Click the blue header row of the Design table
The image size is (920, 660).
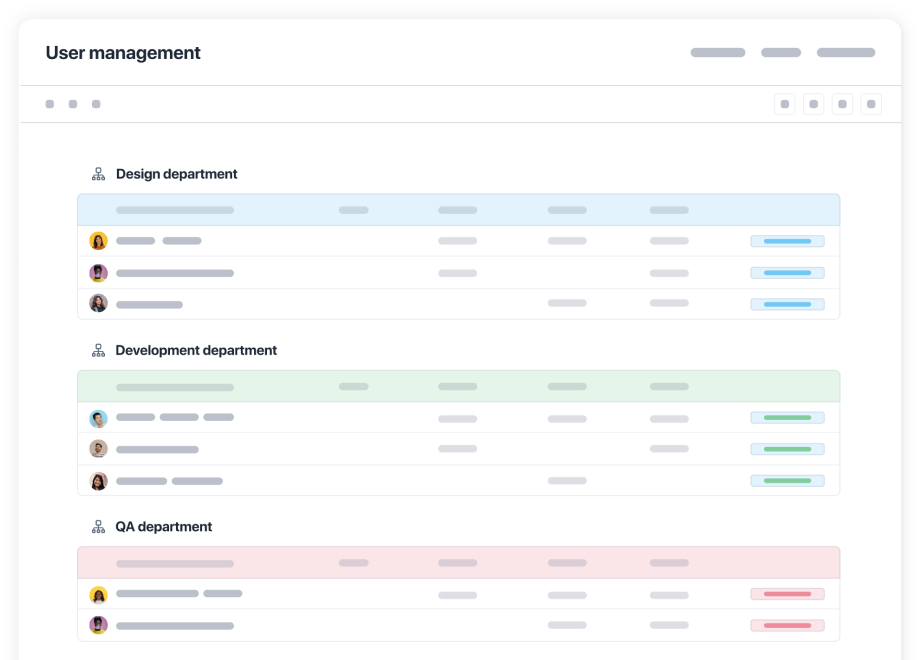click(x=459, y=210)
